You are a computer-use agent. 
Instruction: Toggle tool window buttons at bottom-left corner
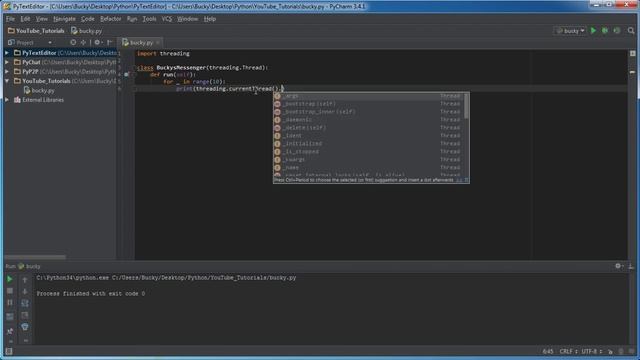click(9, 351)
